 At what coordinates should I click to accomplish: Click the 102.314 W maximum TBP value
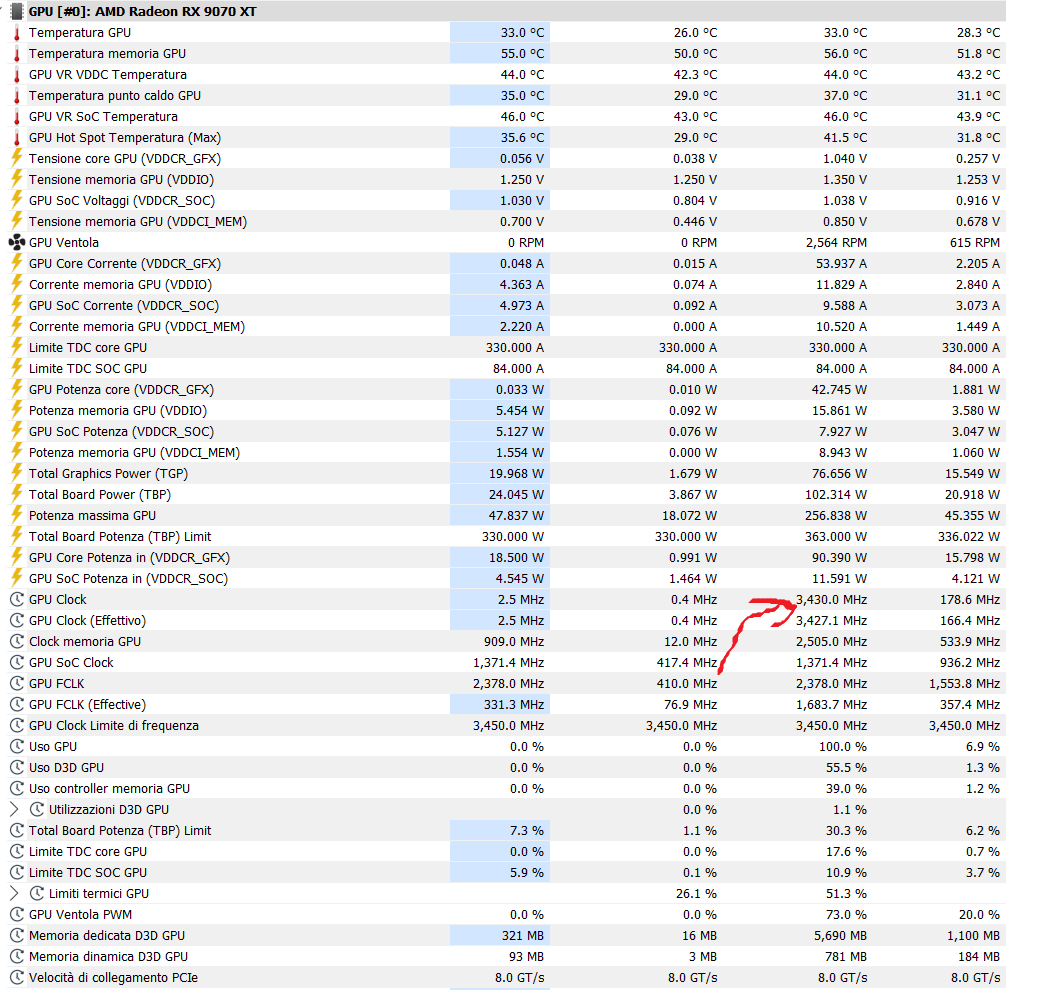pyautogui.click(x=836, y=494)
